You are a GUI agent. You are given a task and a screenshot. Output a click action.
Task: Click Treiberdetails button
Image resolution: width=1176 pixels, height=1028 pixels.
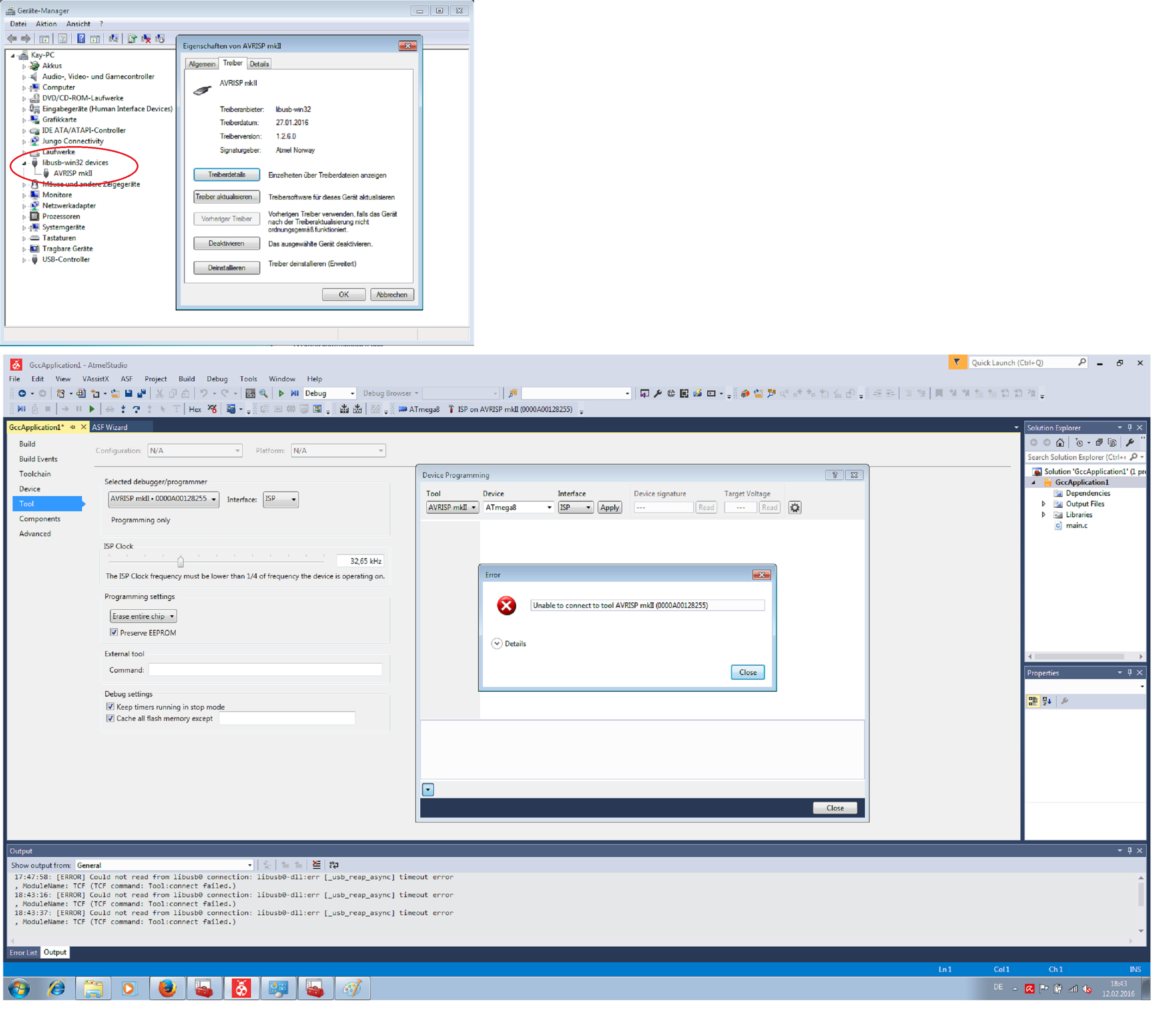226,174
